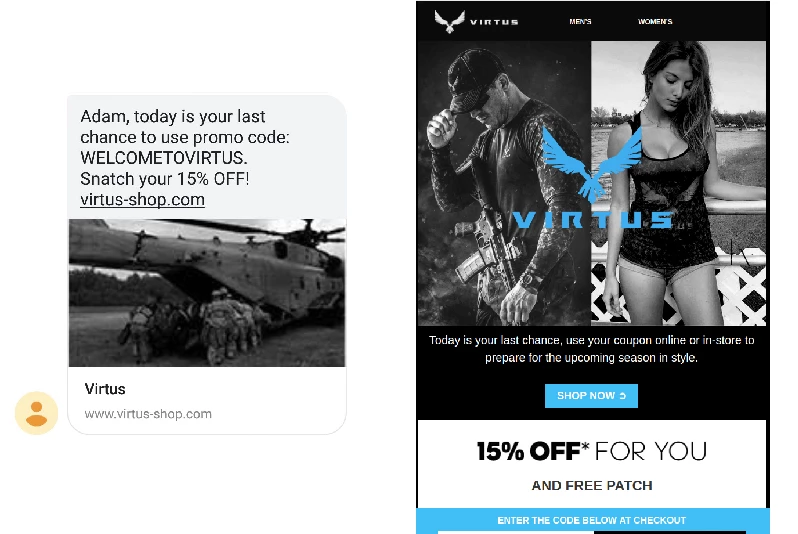Click the large blue eagle emblem
798x534 pixels.
click(x=591, y=164)
